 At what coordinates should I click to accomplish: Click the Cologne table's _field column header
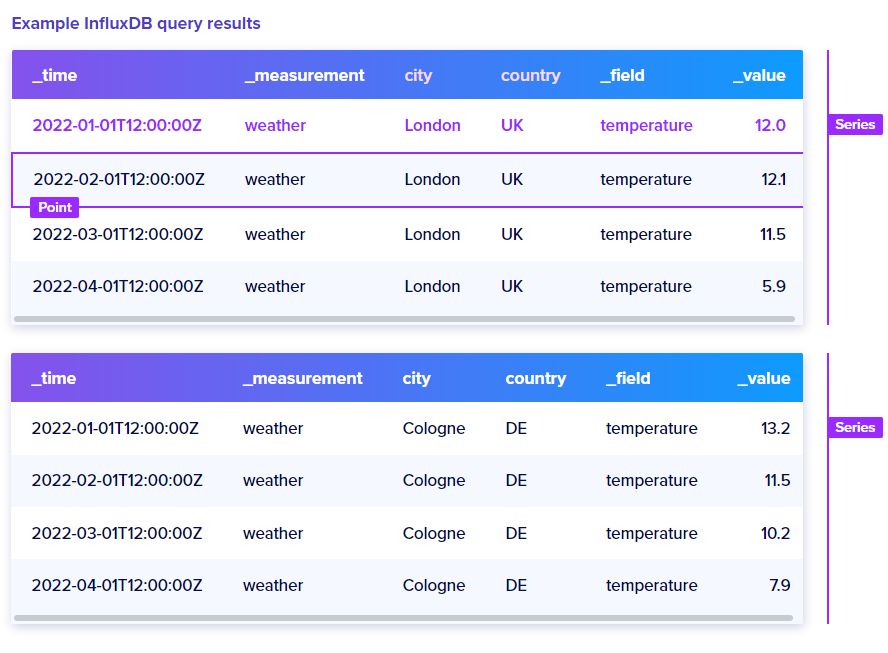coord(628,378)
